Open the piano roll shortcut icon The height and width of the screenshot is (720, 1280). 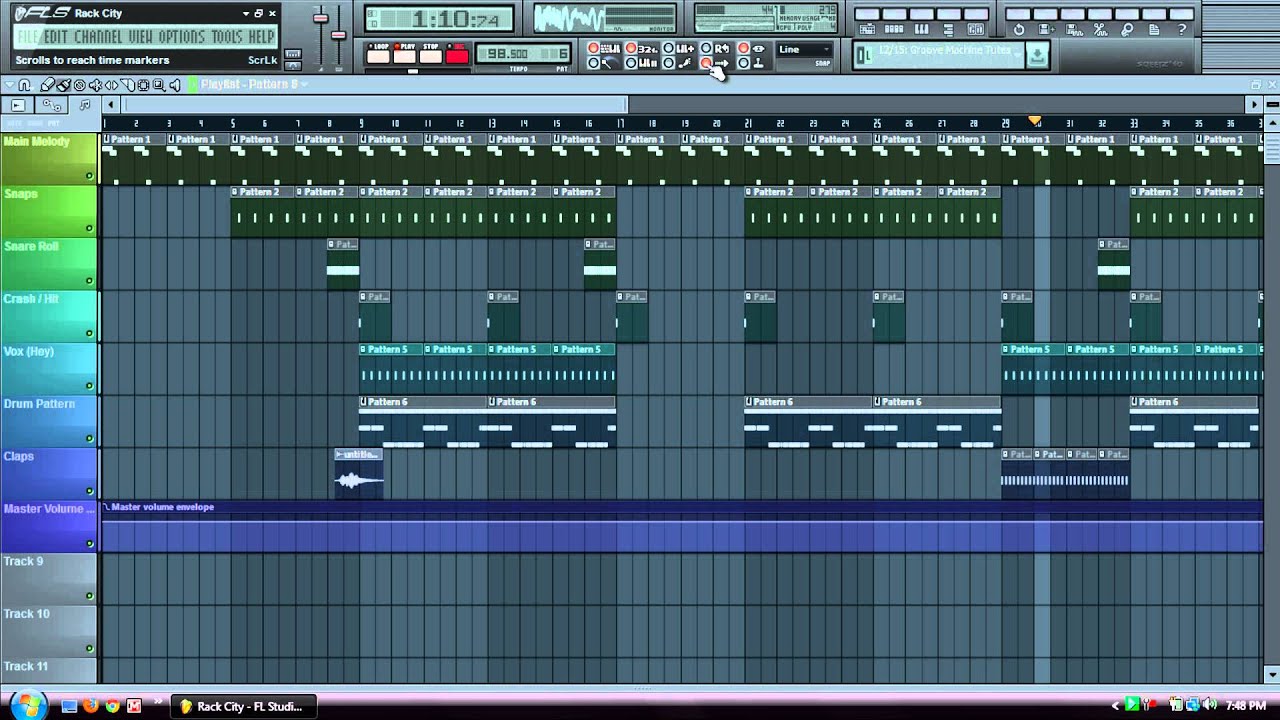point(922,29)
